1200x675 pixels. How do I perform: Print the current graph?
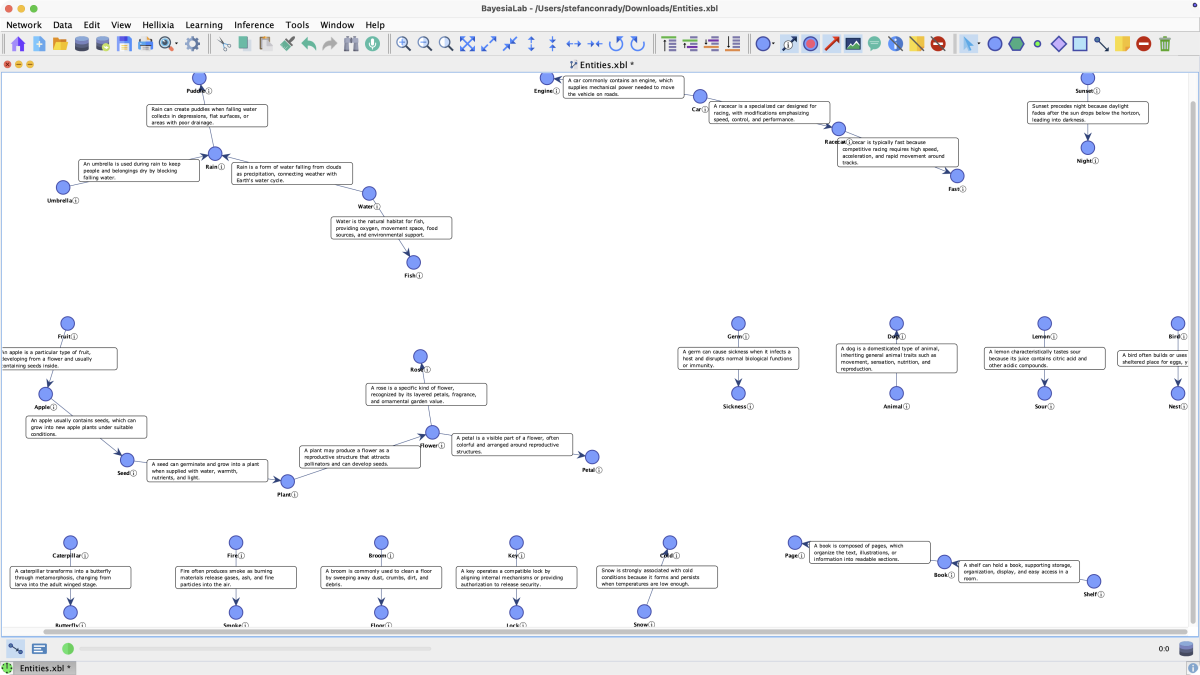pyautogui.click(x=146, y=44)
